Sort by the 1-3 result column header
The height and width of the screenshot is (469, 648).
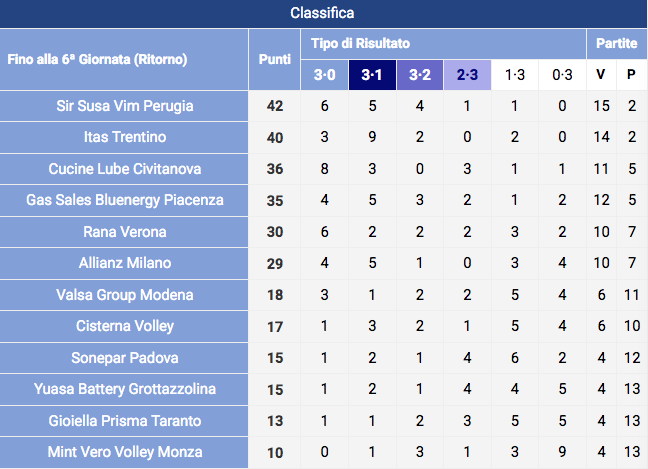(515, 75)
